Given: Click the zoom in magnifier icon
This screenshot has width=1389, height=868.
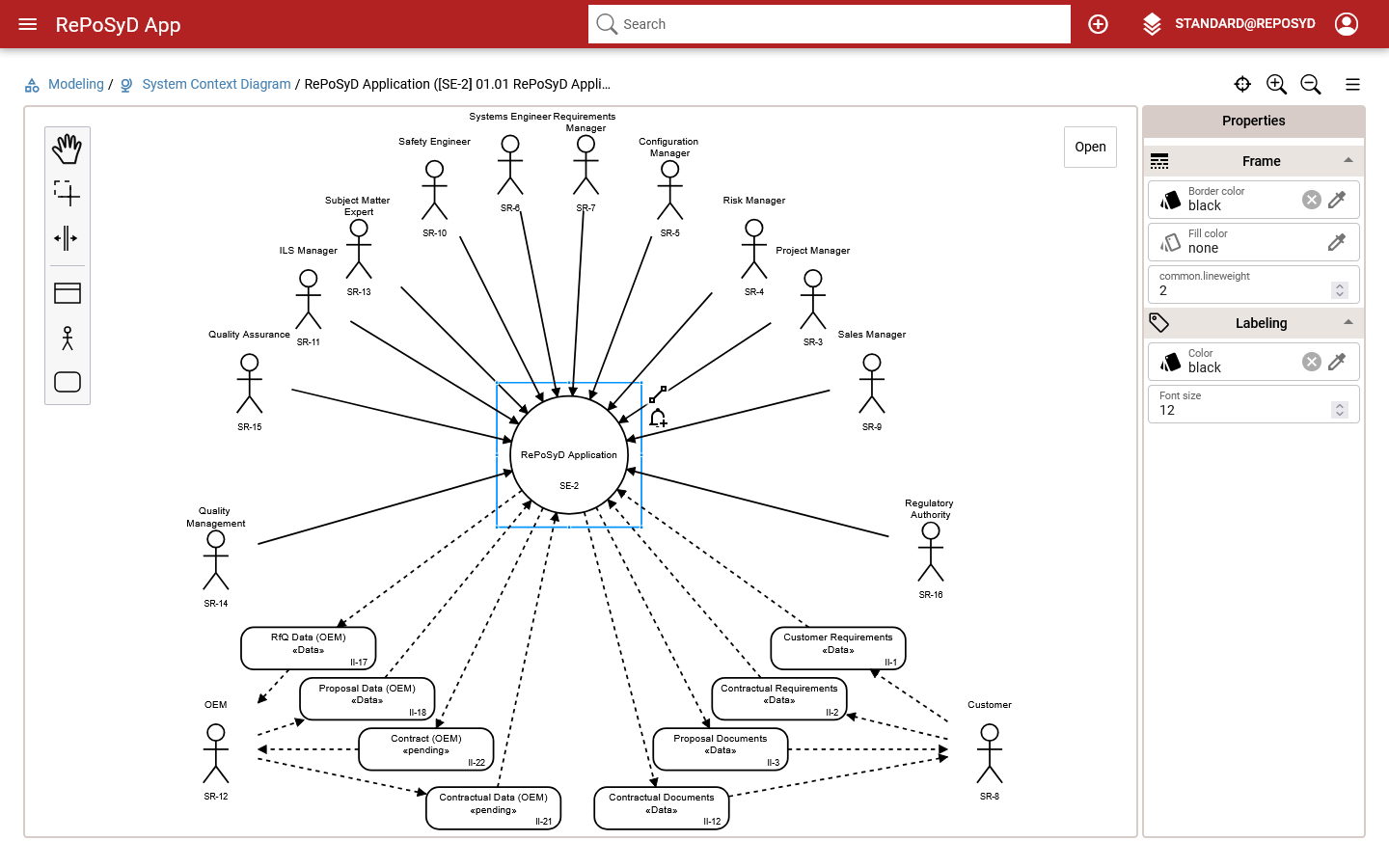Looking at the screenshot, I should [x=1276, y=85].
